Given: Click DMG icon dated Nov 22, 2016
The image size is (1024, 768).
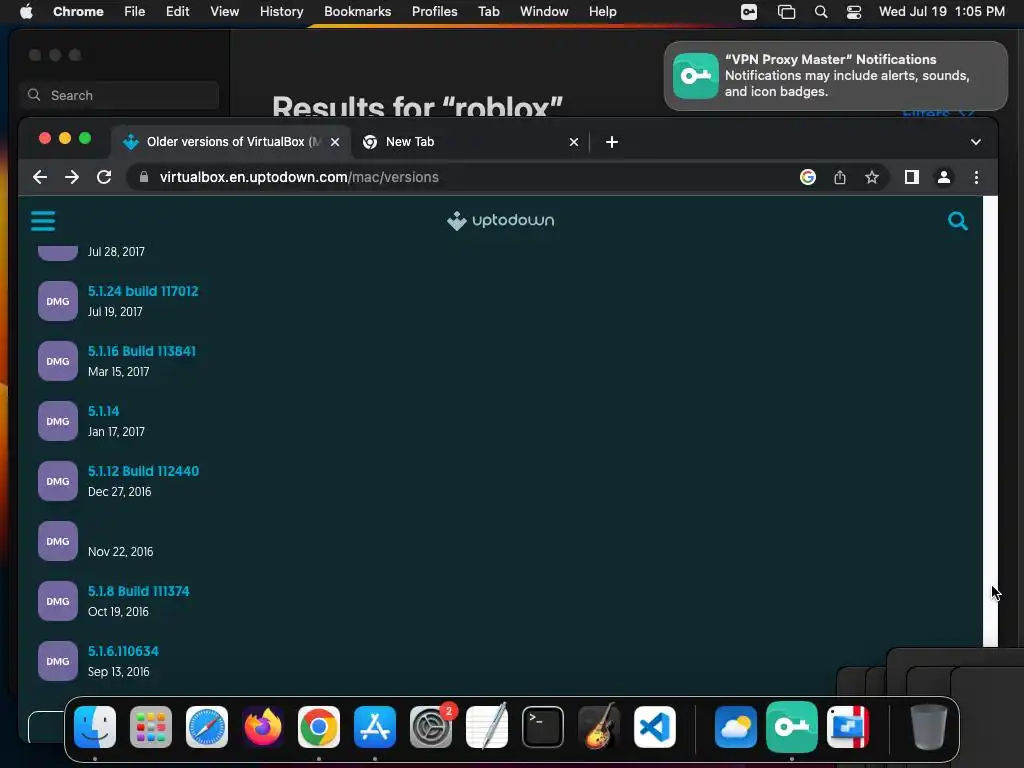Looking at the screenshot, I should [x=57, y=541].
